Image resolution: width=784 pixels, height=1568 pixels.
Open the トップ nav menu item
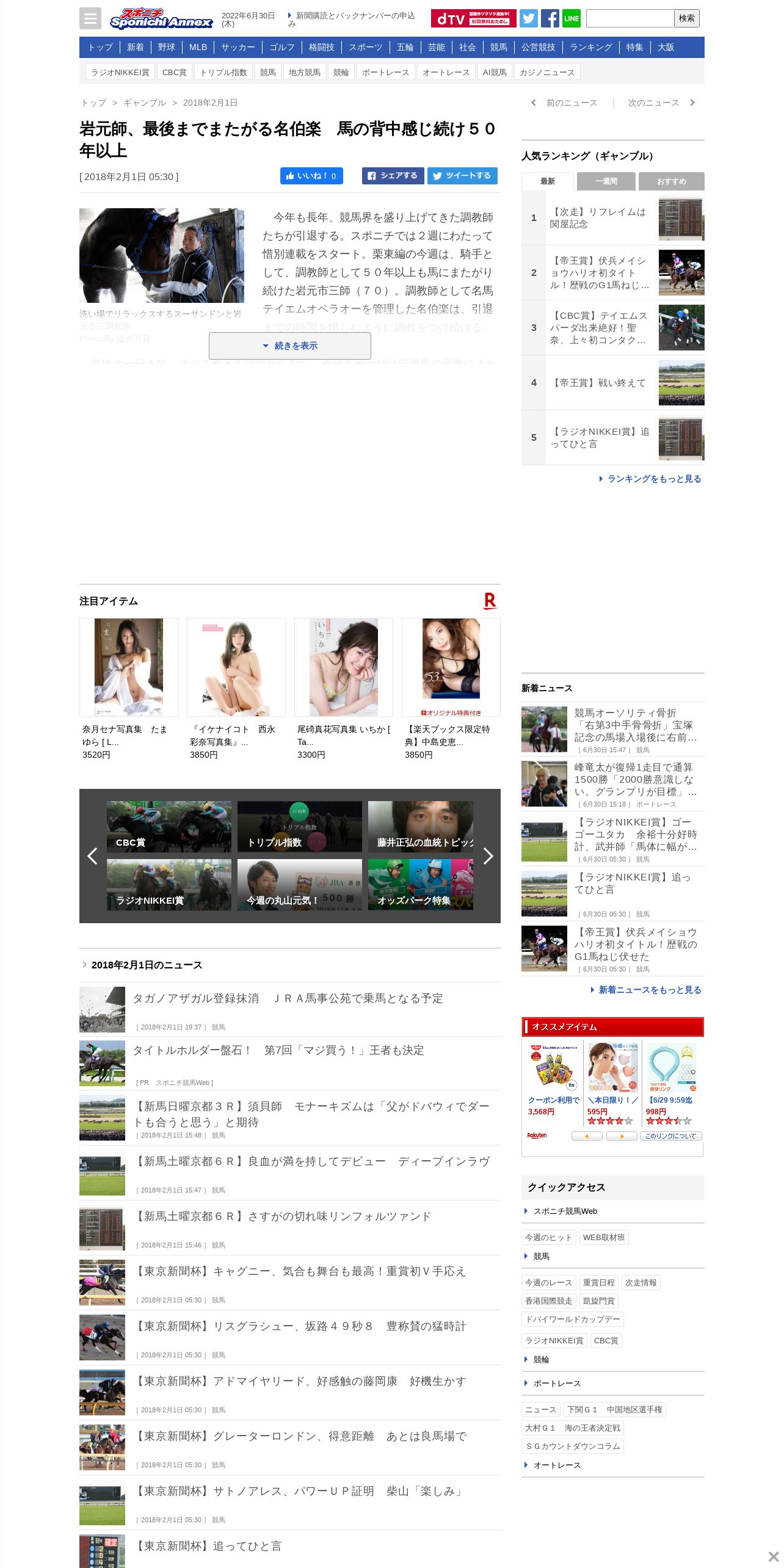point(100,47)
